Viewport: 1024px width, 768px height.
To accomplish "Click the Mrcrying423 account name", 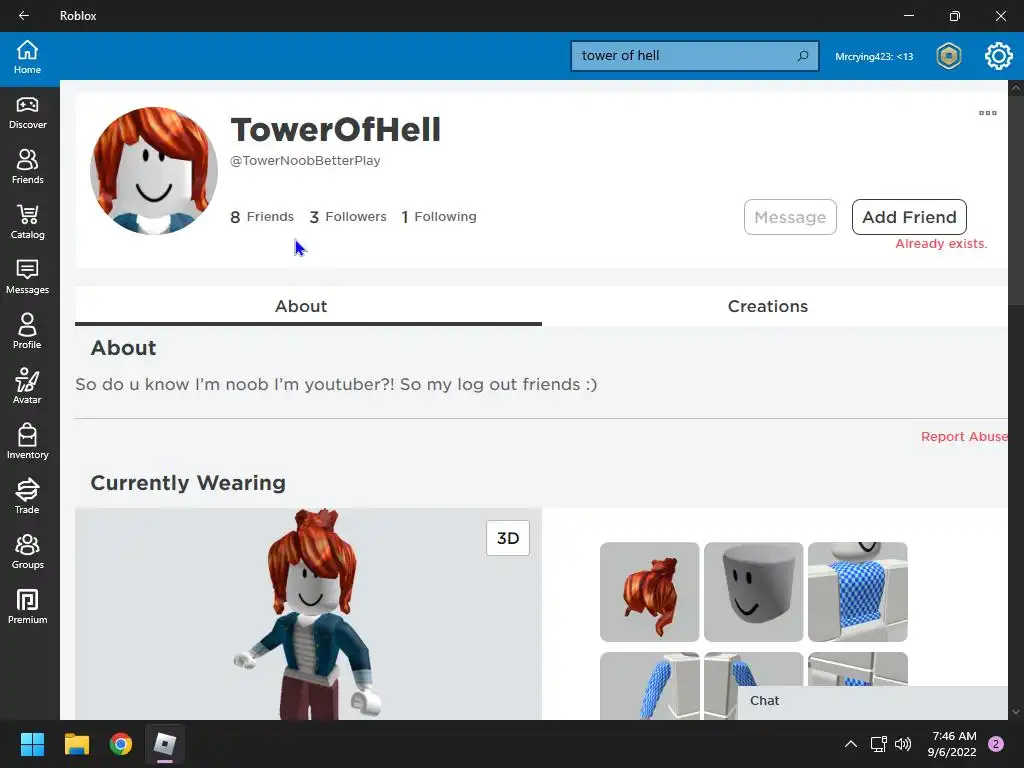I will (874, 57).
